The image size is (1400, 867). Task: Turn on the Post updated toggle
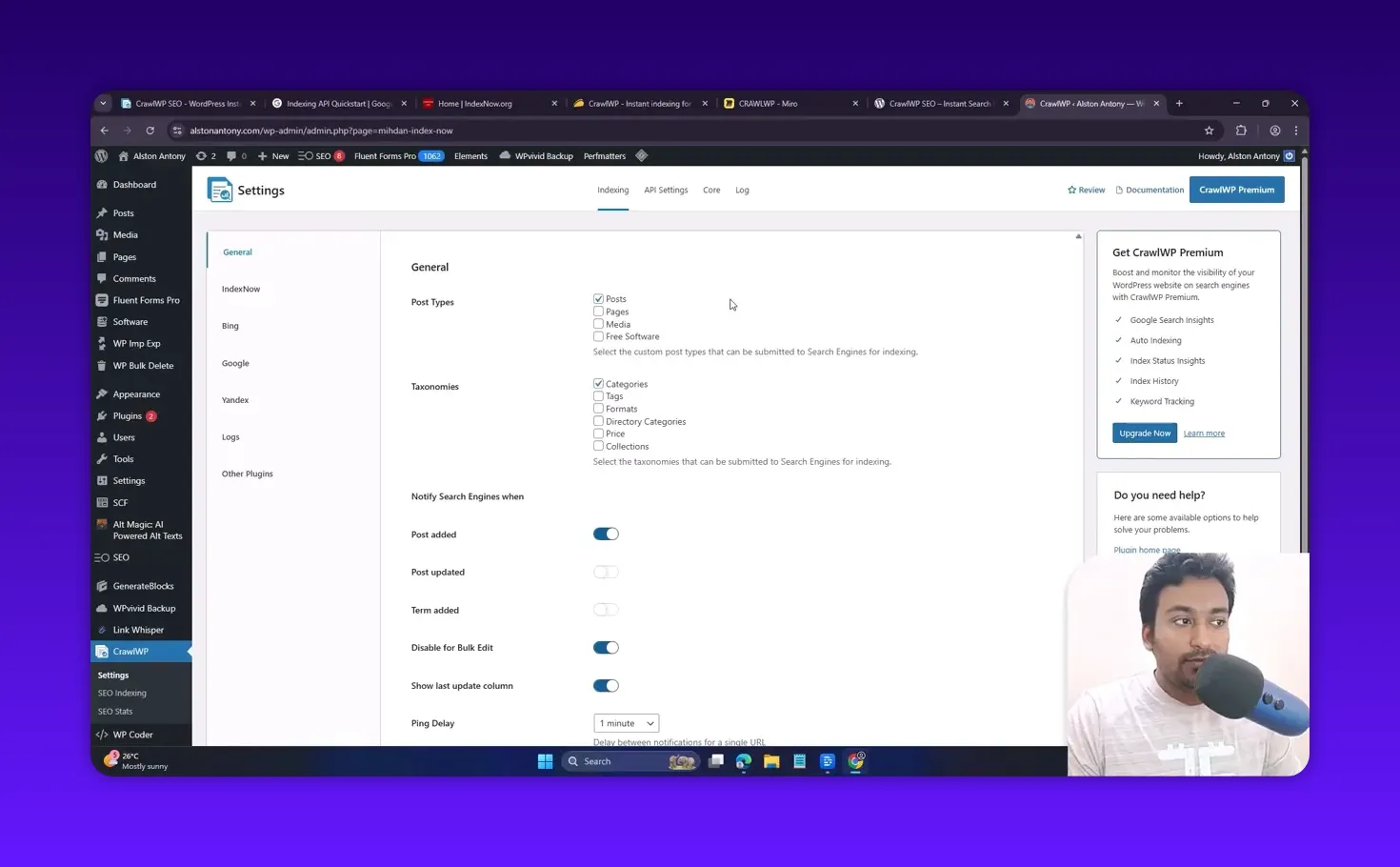606,573
